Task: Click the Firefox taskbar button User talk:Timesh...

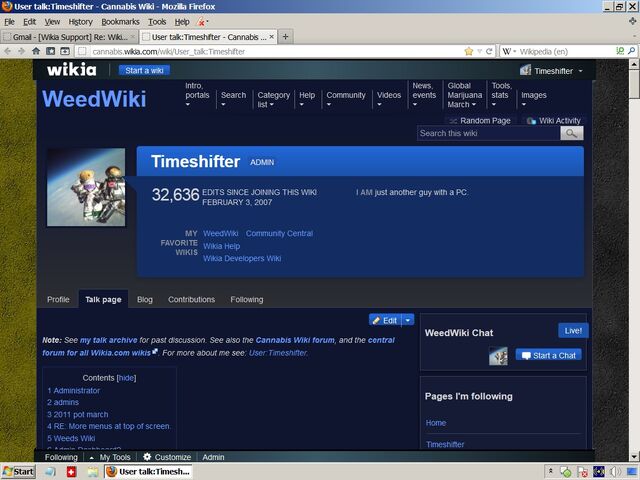Action: 148,472
